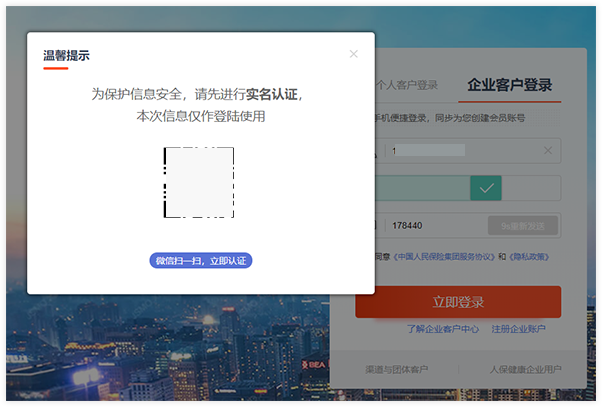Close the 温馨提示 dialog with the X

(354, 54)
